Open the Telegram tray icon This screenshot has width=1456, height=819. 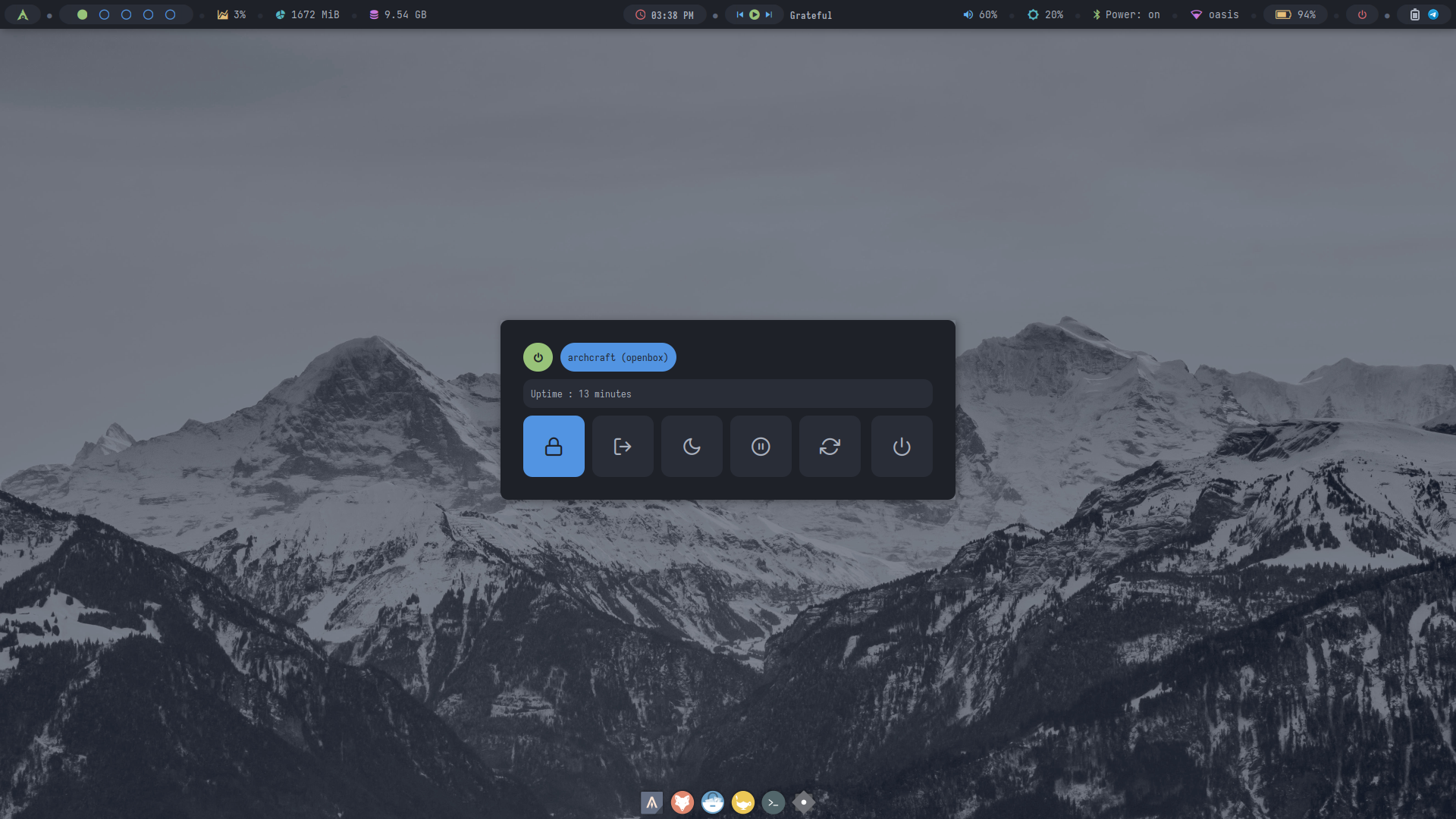[x=1433, y=14]
